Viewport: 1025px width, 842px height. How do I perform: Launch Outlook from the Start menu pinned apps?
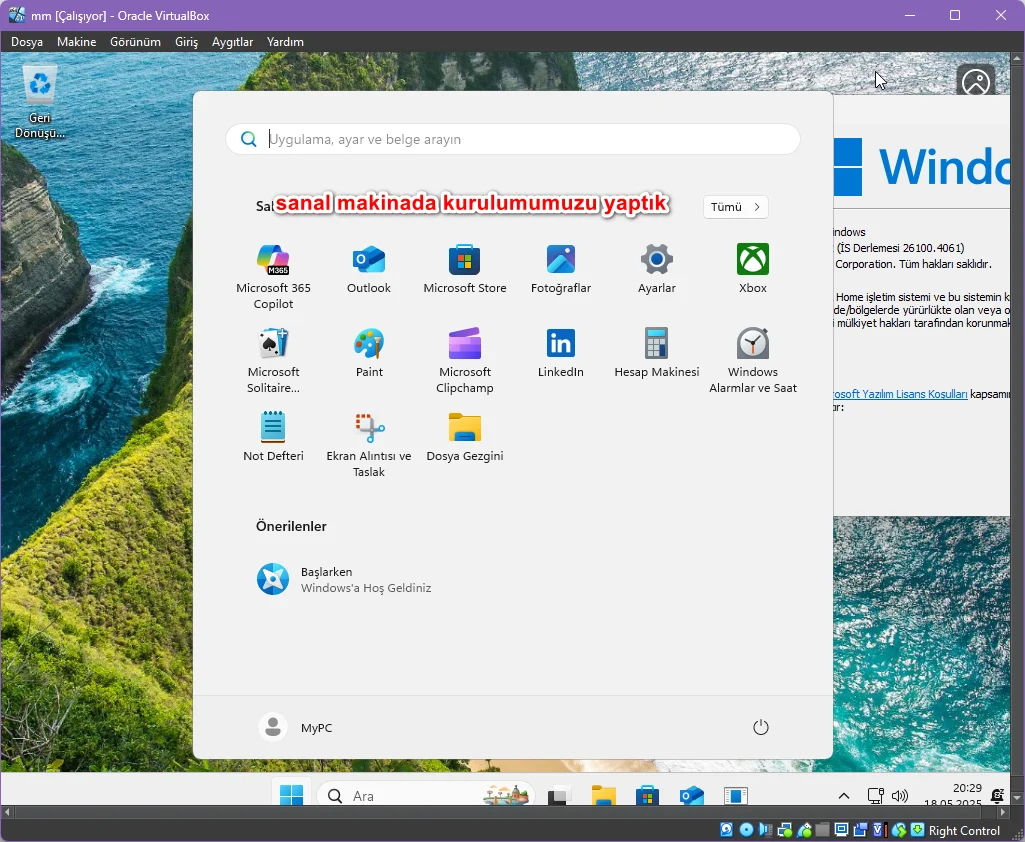click(x=369, y=268)
